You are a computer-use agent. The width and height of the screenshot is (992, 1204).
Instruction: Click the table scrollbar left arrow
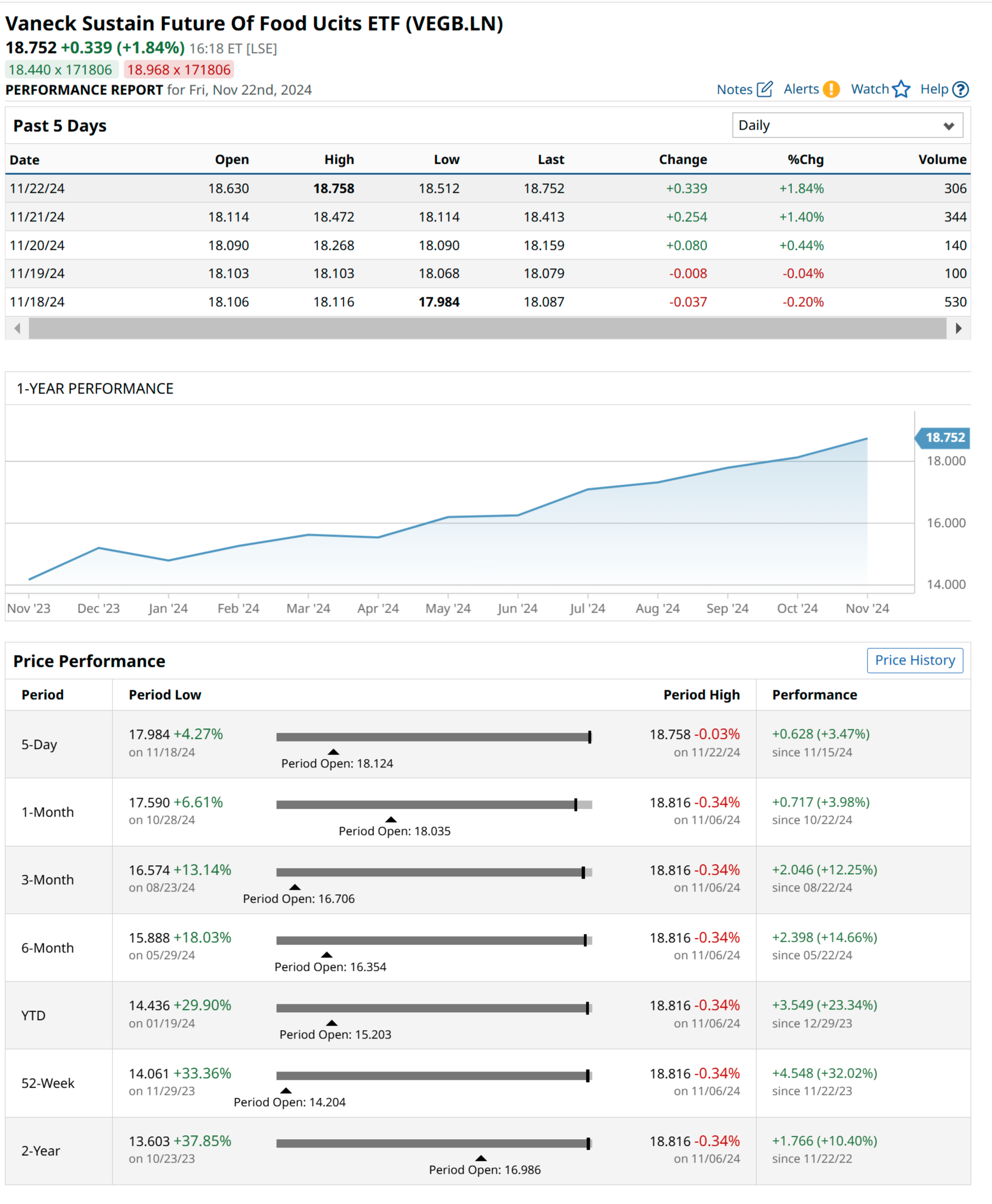coord(17,328)
